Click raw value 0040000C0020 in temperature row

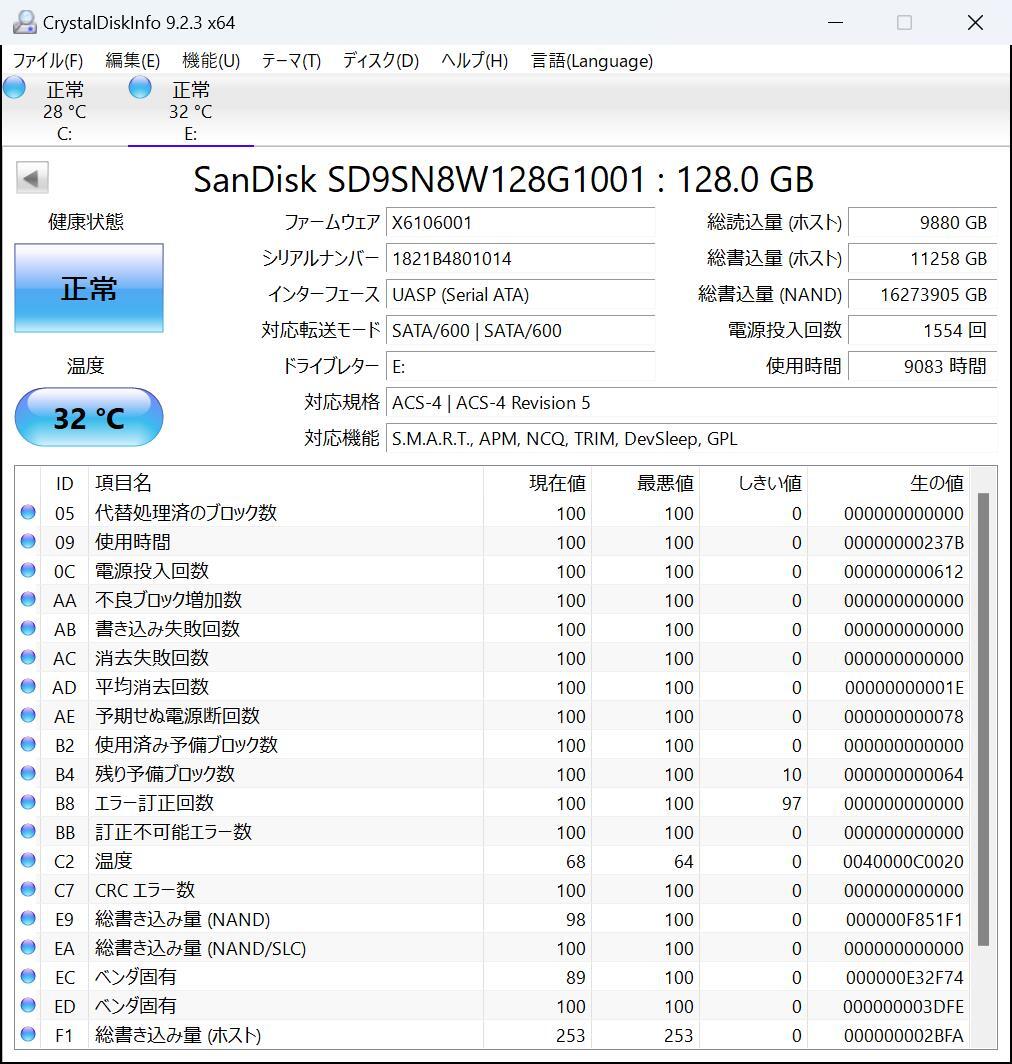click(903, 861)
